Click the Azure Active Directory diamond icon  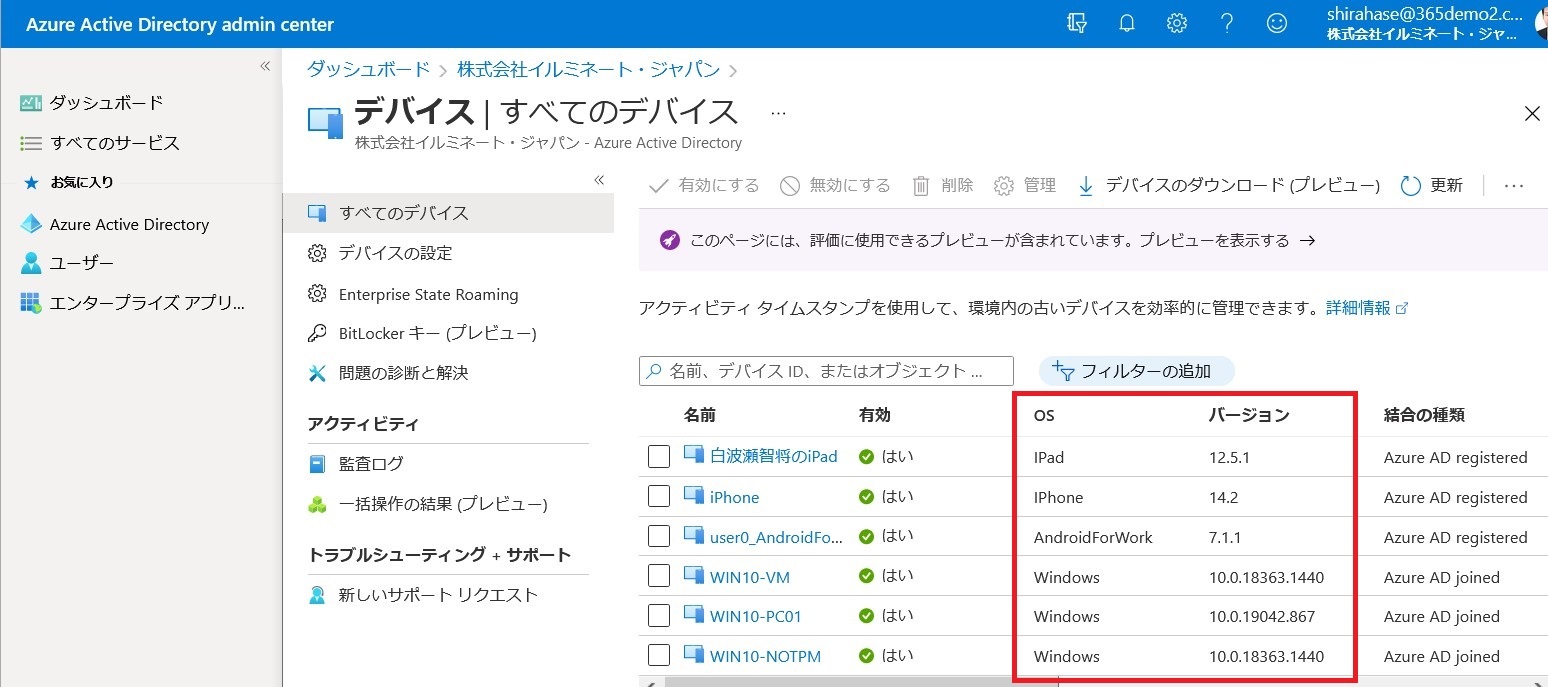31,224
